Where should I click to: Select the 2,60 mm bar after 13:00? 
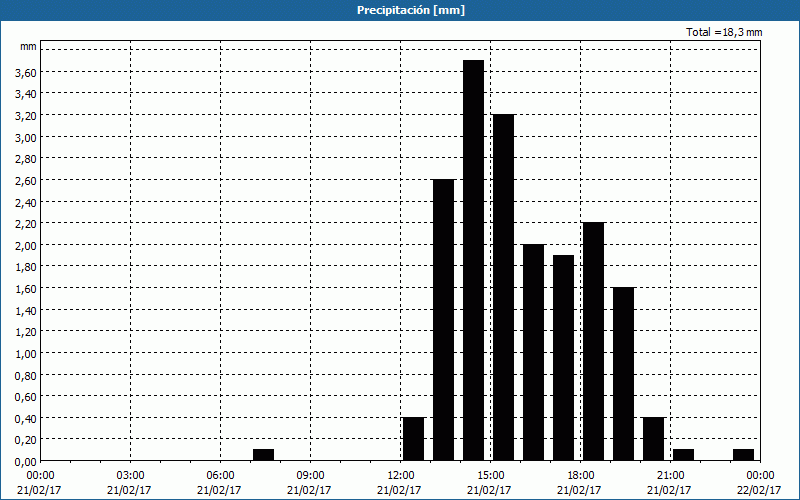click(x=443, y=320)
